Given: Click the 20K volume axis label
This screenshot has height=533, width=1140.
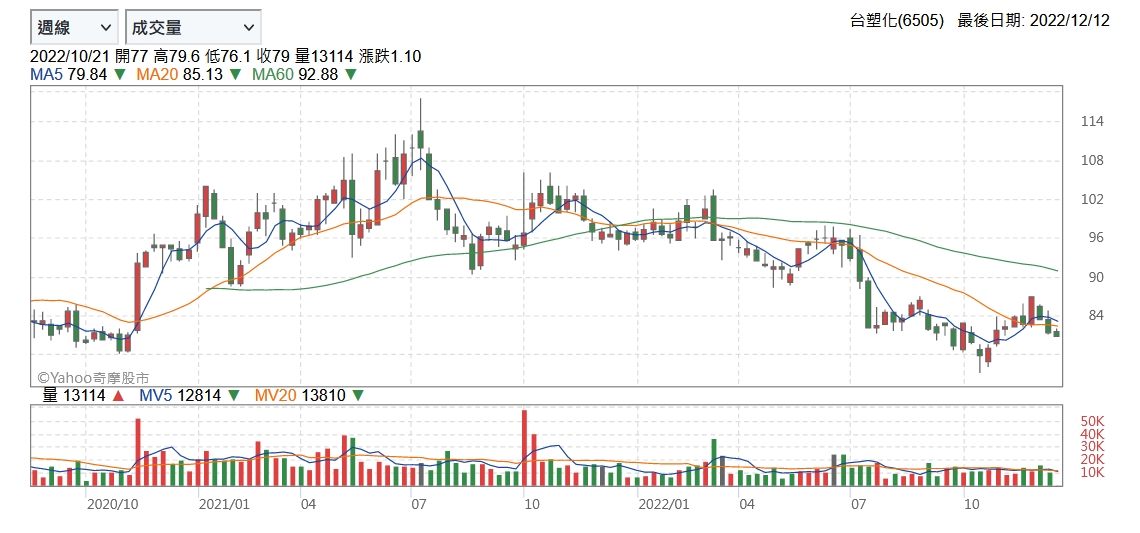Looking at the screenshot, I should (x=1093, y=459).
